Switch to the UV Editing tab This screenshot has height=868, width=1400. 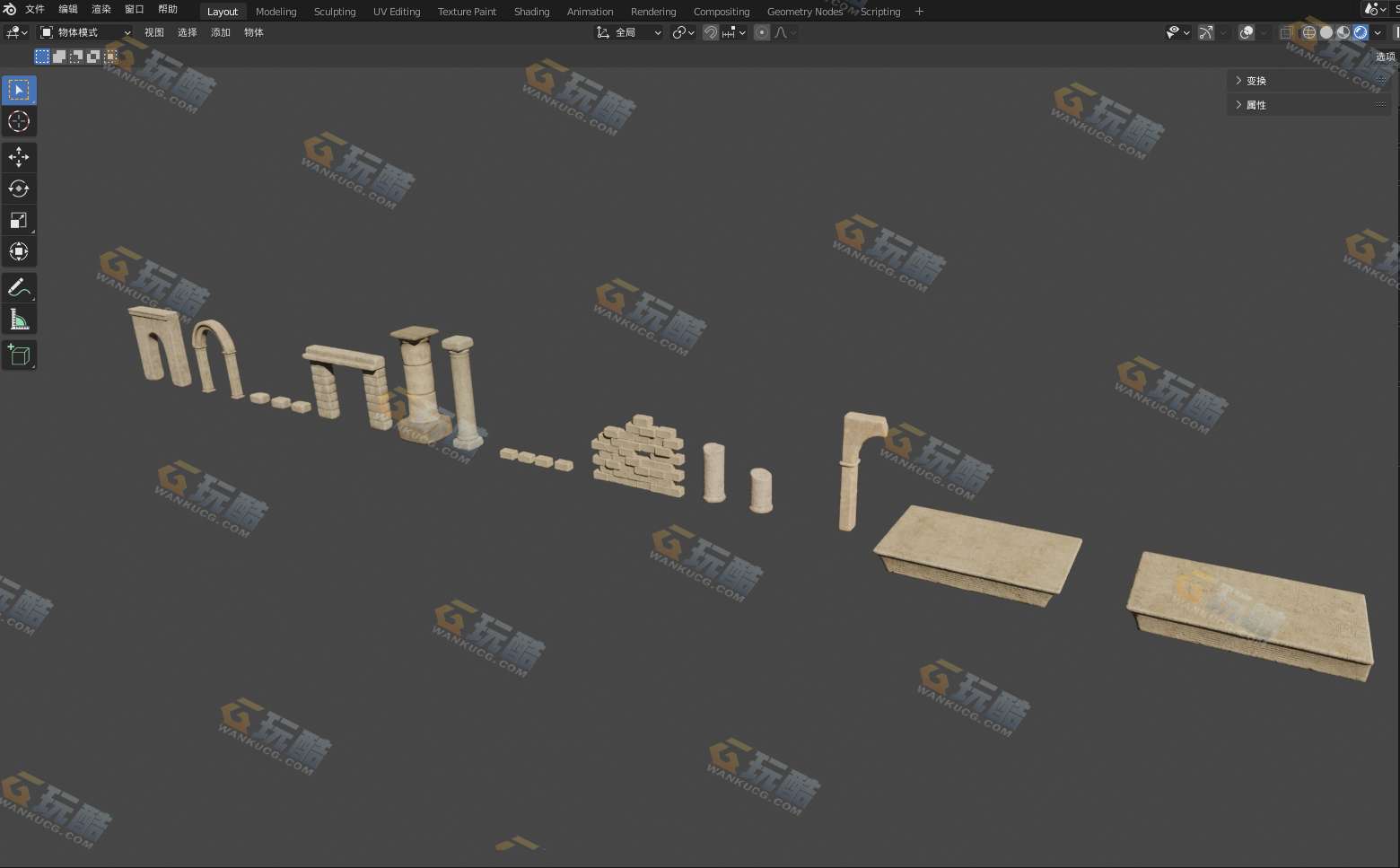click(x=397, y=12)
